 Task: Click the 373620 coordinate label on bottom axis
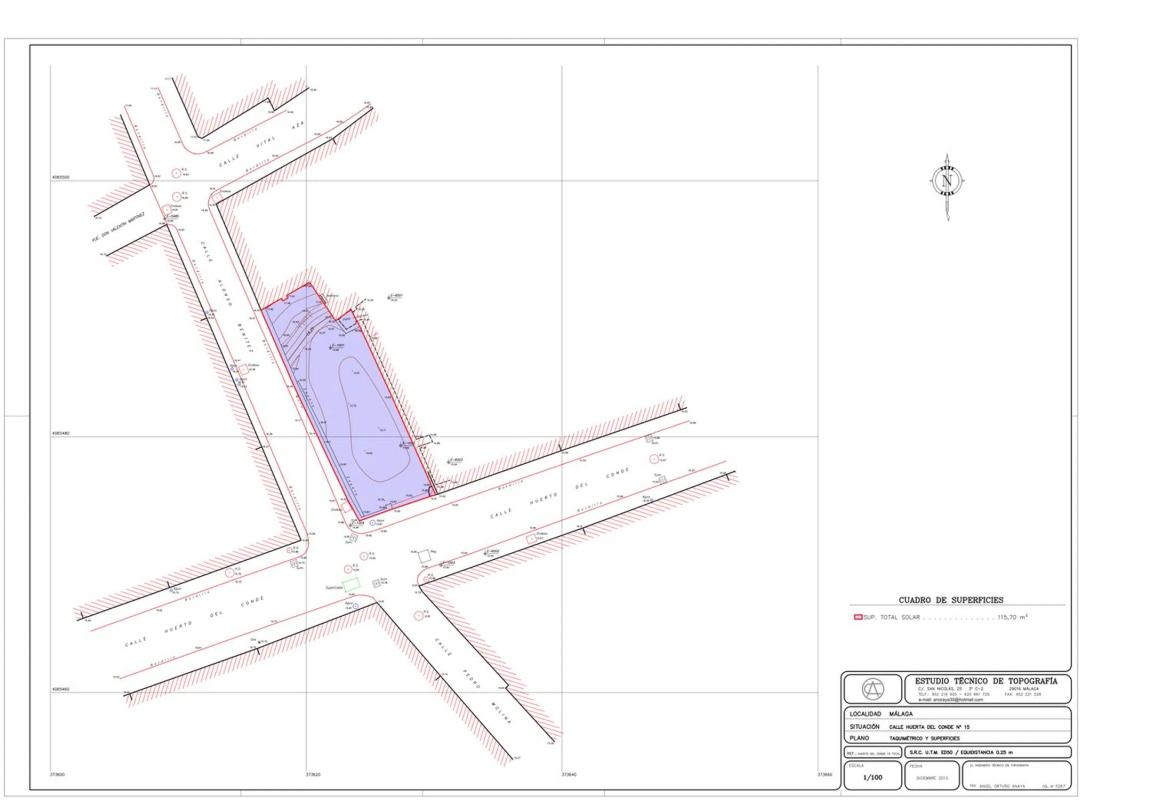[x=314, y=774]
